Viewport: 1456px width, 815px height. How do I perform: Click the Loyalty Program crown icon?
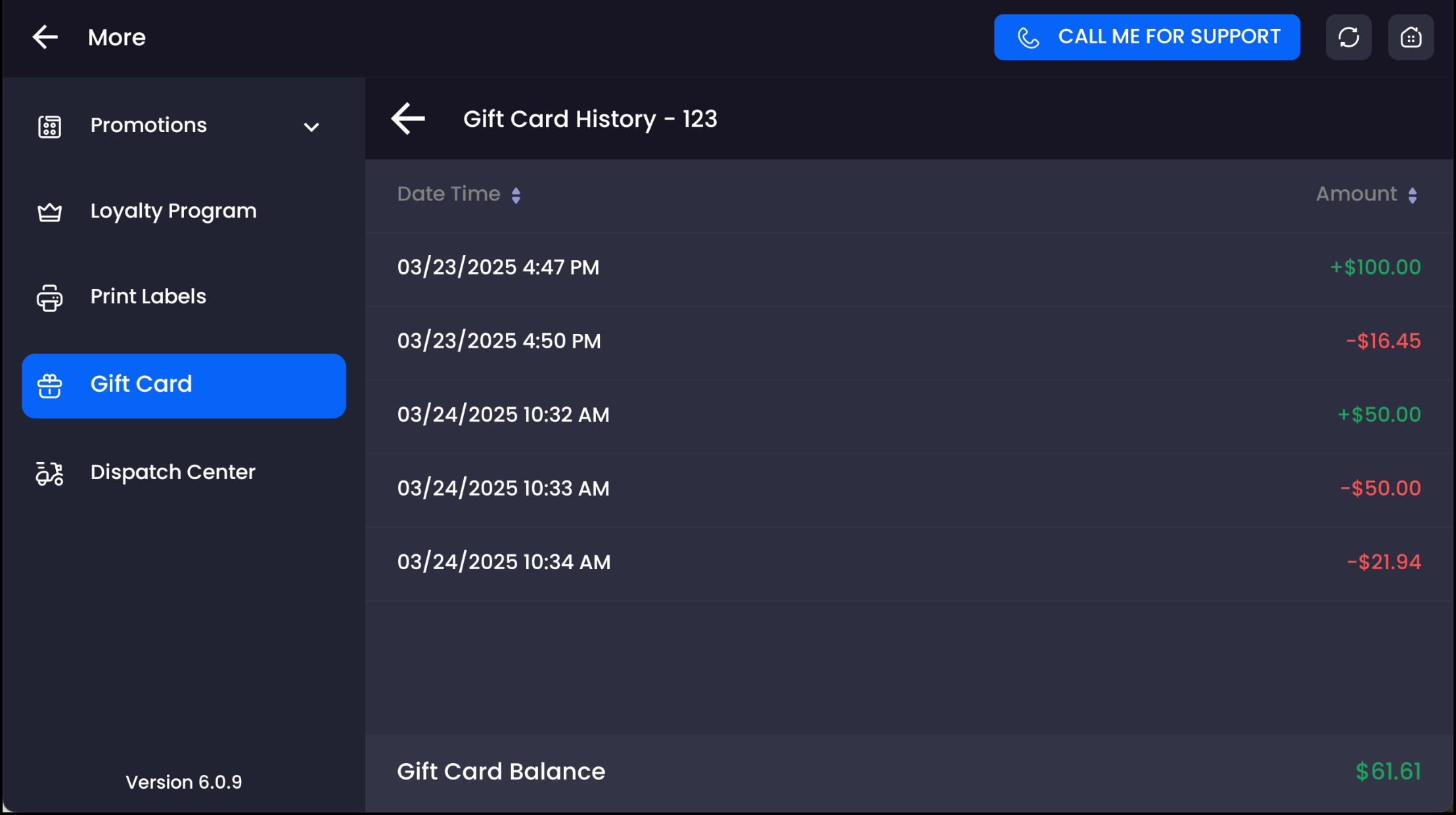click(x=49, y=212)
